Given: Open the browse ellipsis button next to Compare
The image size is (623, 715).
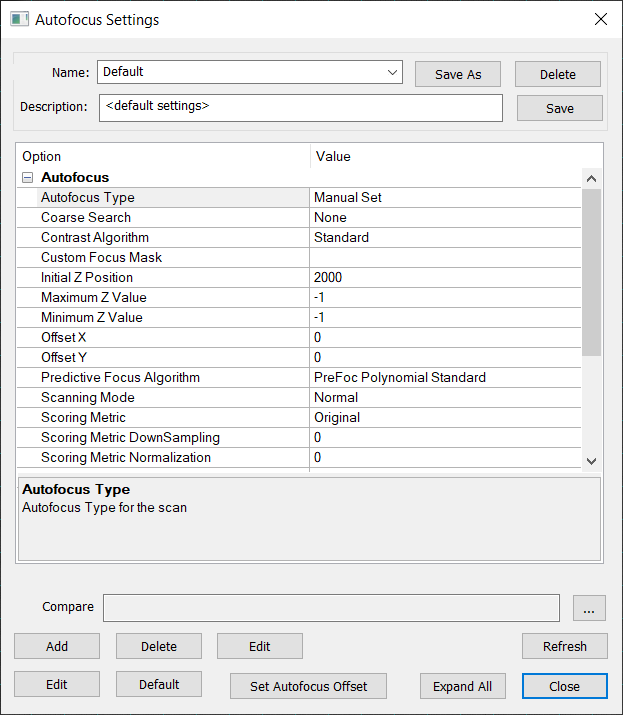Looking at the screenshot, I should (x=589, y=607).
